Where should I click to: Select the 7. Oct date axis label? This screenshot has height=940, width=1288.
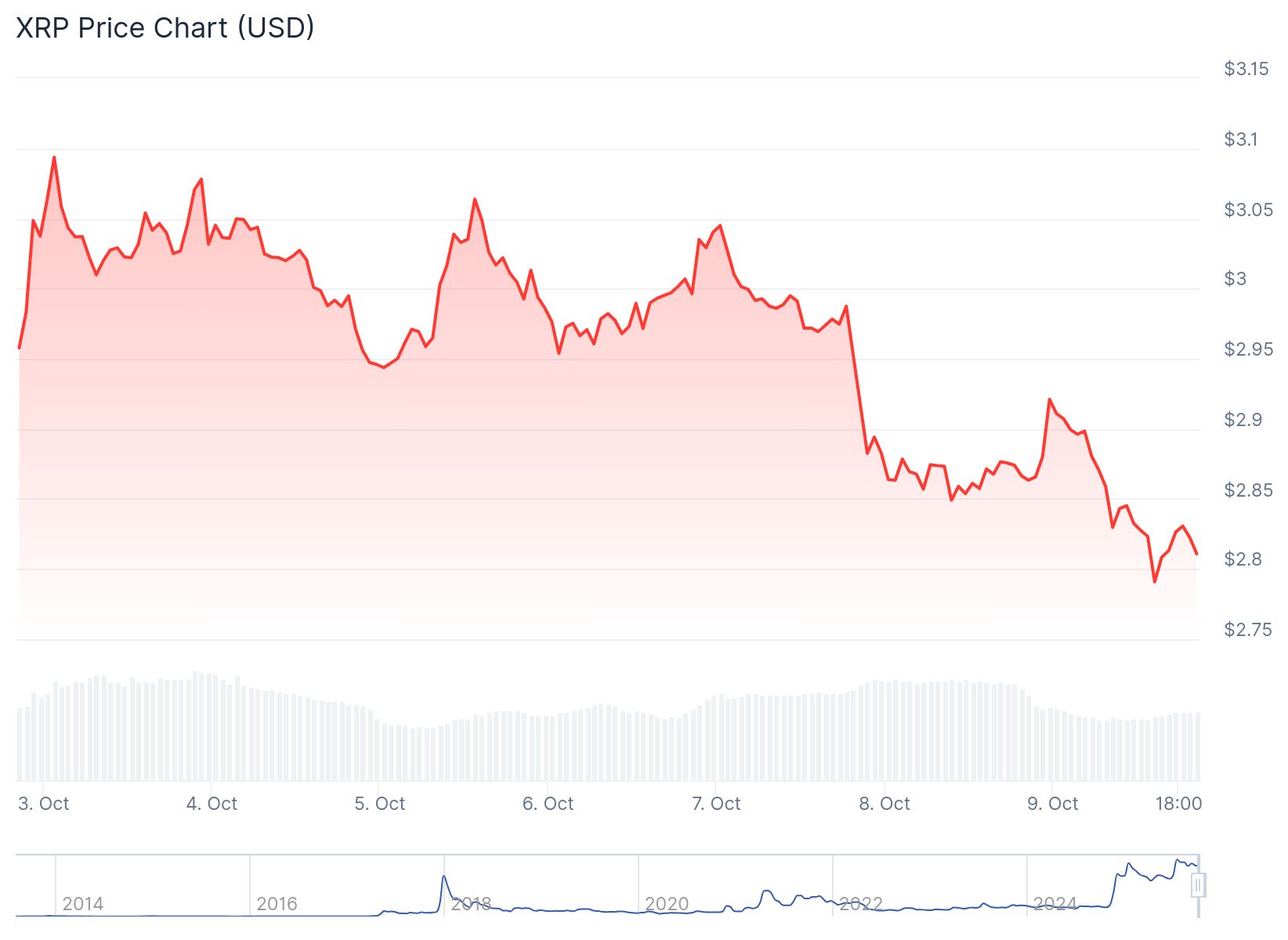[716, 804]
